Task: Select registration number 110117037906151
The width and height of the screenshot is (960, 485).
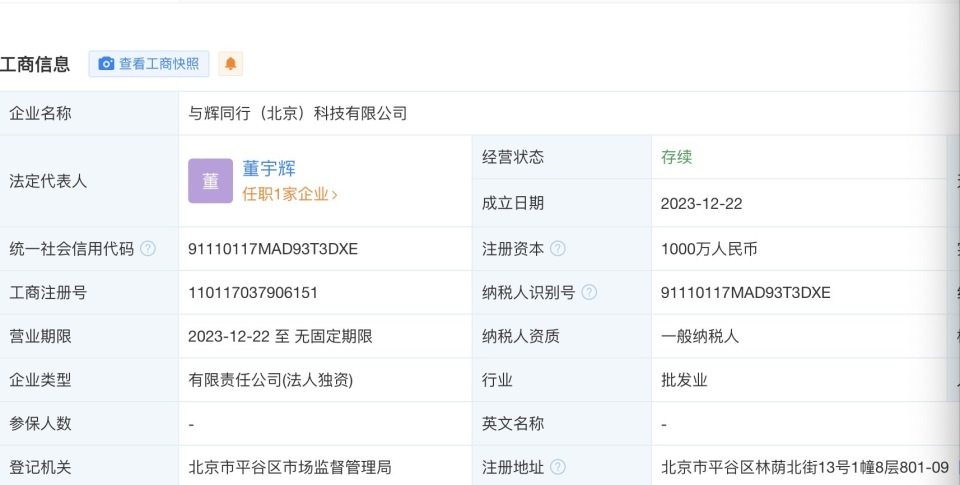Action: (x=253, y=293)
